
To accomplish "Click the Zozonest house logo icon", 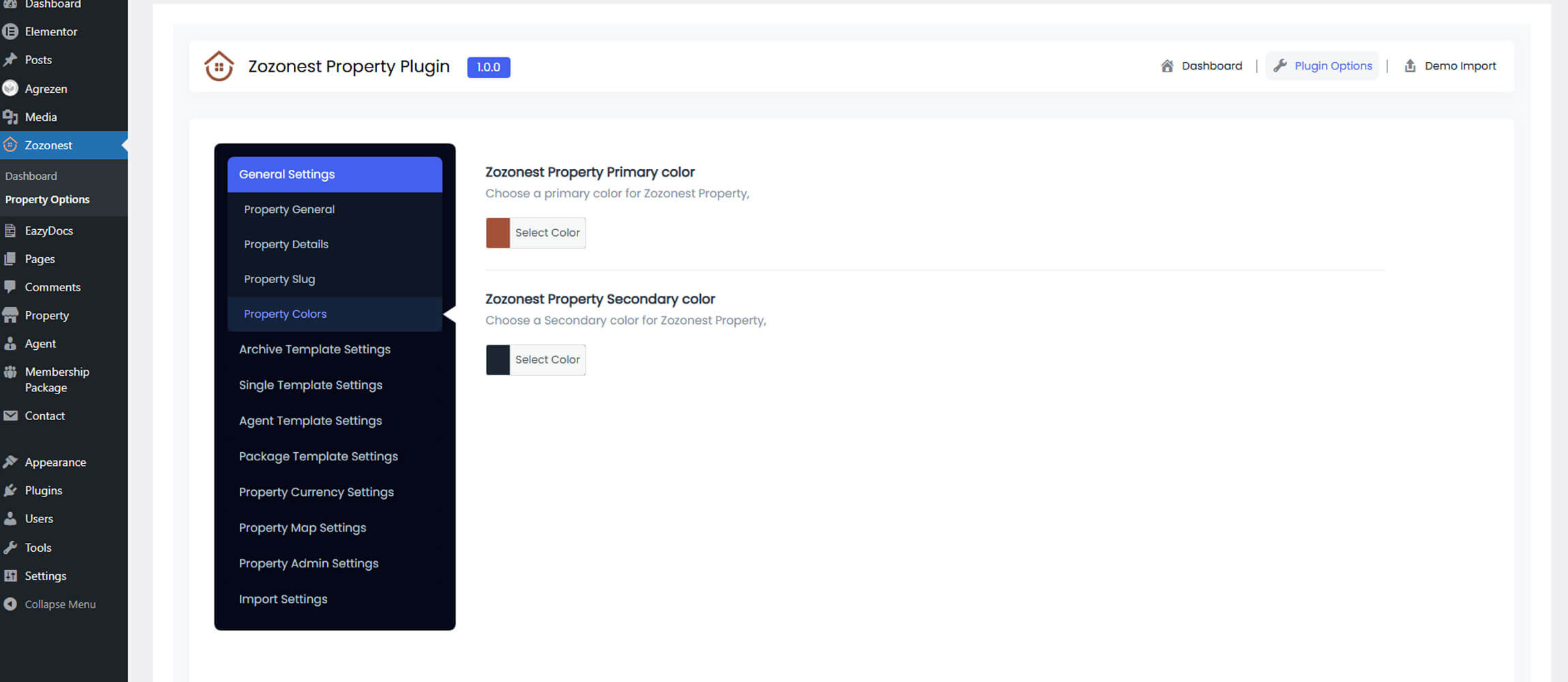I will click(219, 66).
